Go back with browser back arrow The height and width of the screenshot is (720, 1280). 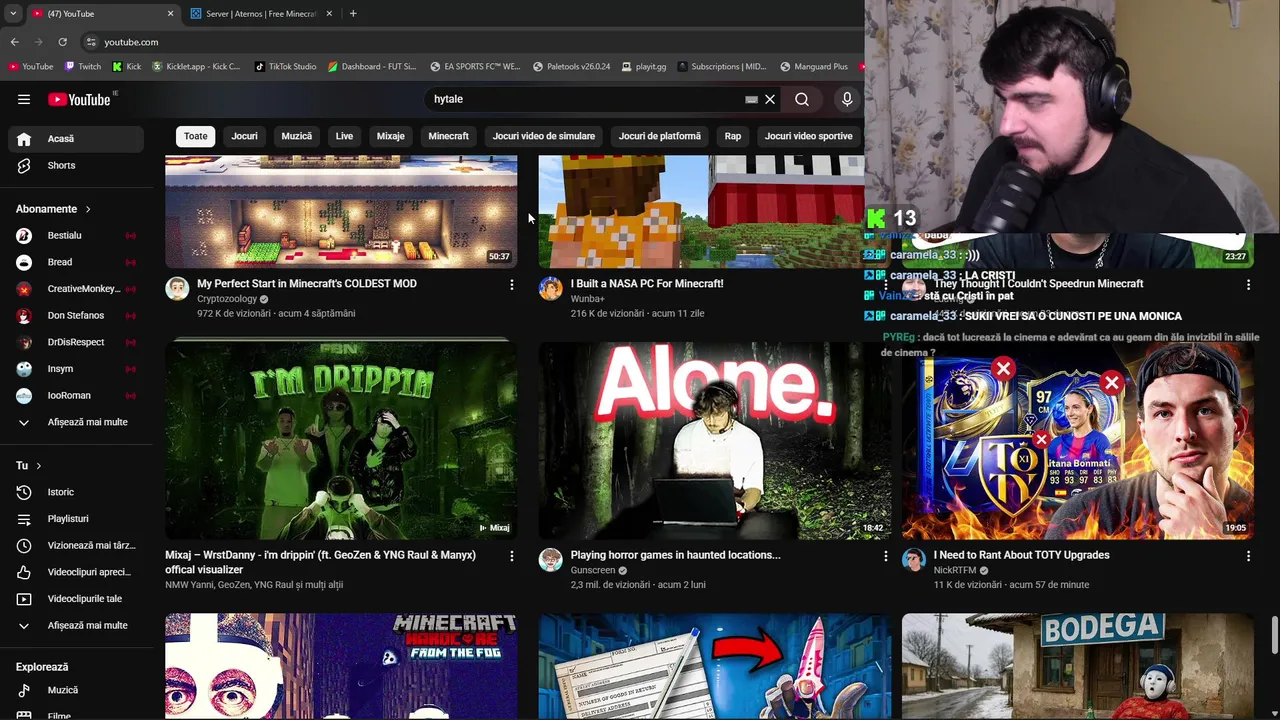[14, 42]
